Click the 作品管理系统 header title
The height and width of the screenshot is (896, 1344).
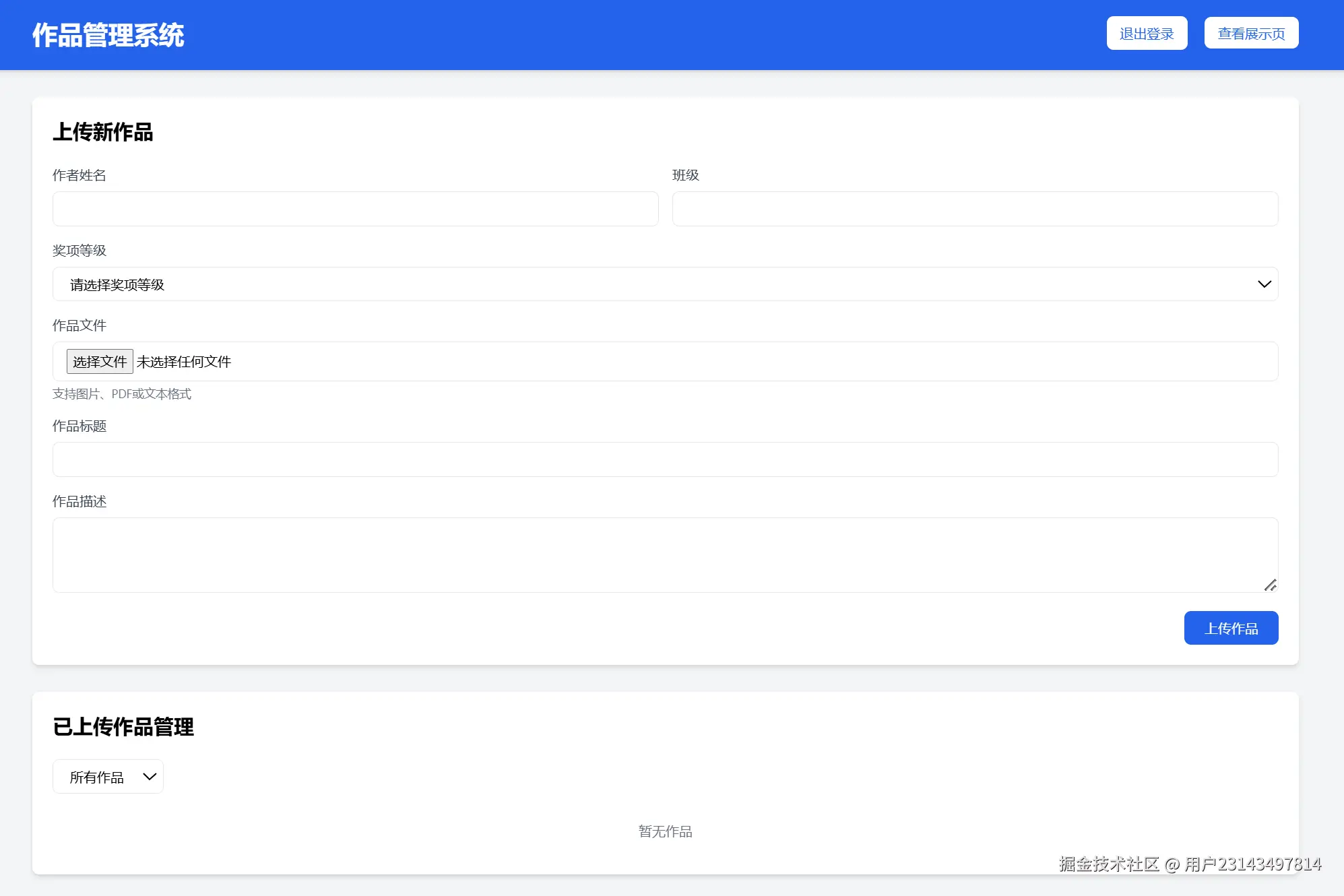pyautogui.click(x=108, y=35)
